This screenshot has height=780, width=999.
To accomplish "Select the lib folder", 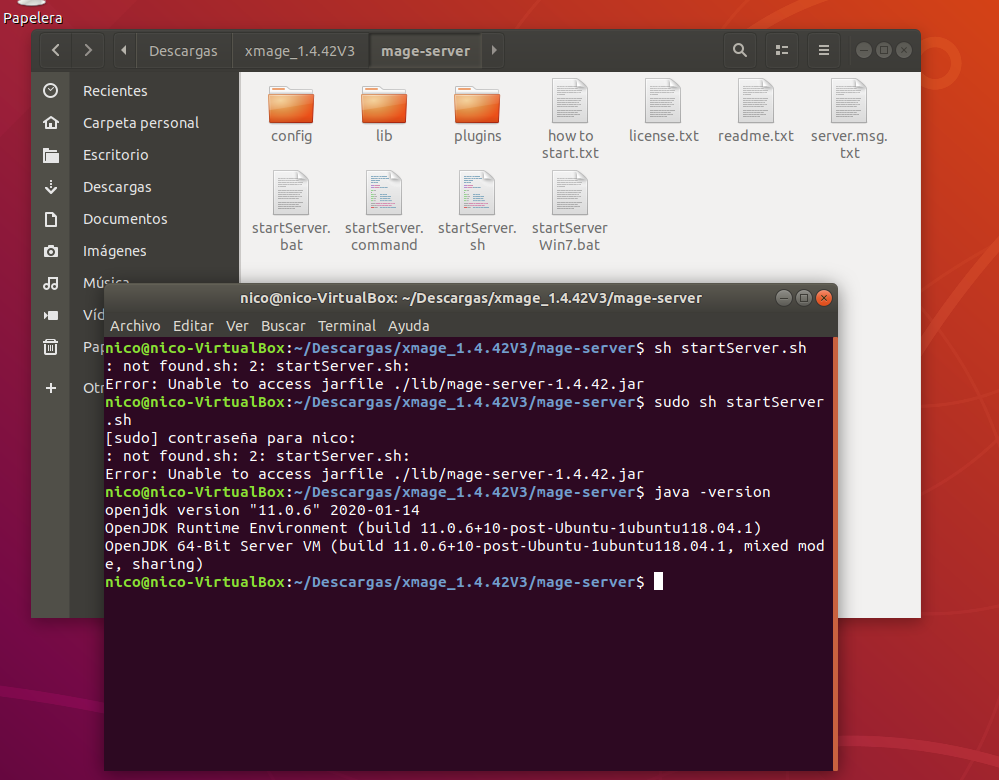I will 384,113.
